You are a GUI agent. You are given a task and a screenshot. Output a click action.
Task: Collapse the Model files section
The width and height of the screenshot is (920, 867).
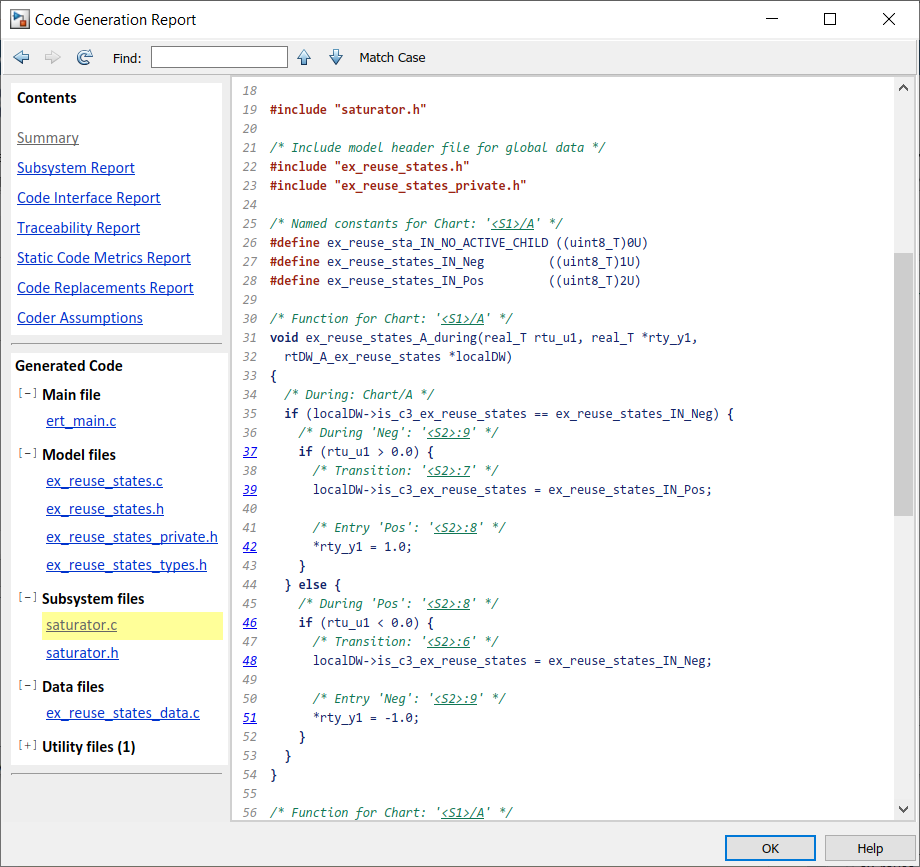(x=27, y=454)
